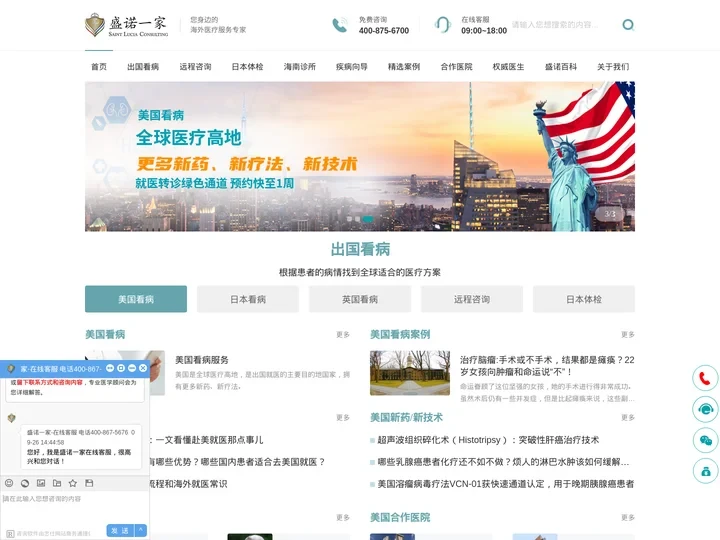This screenshot has height=540, width=720.
Task: Minimize the online chat widget
Action: pos(132,368)
